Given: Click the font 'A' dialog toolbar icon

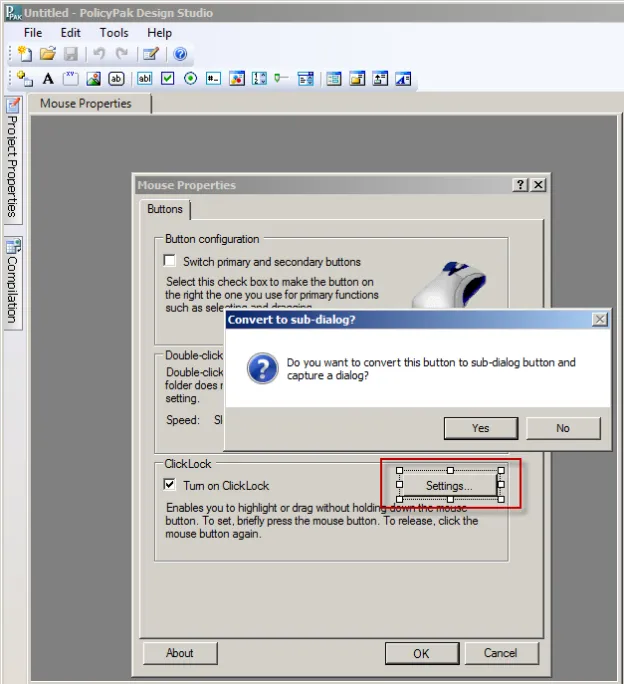Looking at the screenshot, I should pyautogui.click(x=403, y=79).
